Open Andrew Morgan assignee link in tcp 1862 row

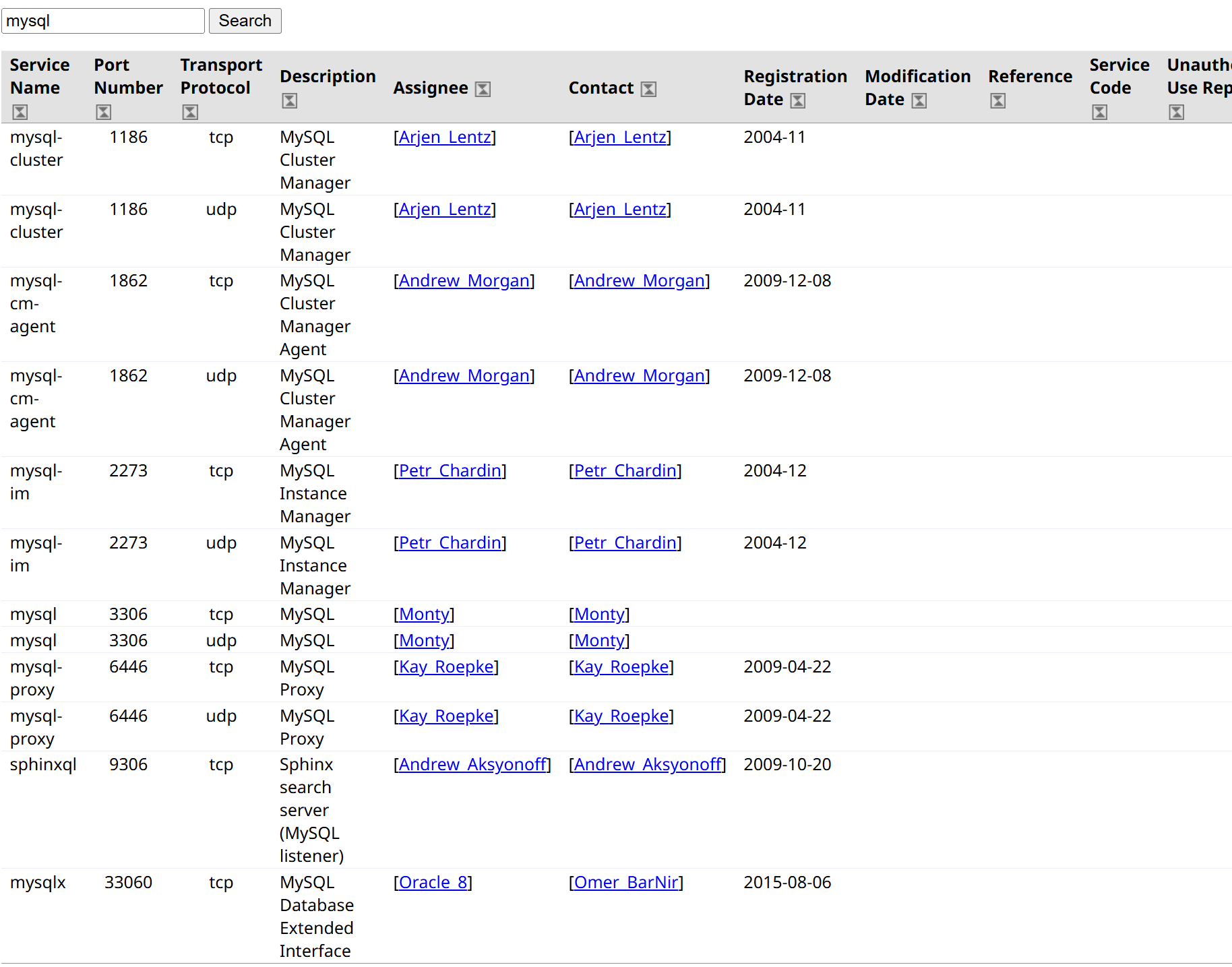click(464, 281)
